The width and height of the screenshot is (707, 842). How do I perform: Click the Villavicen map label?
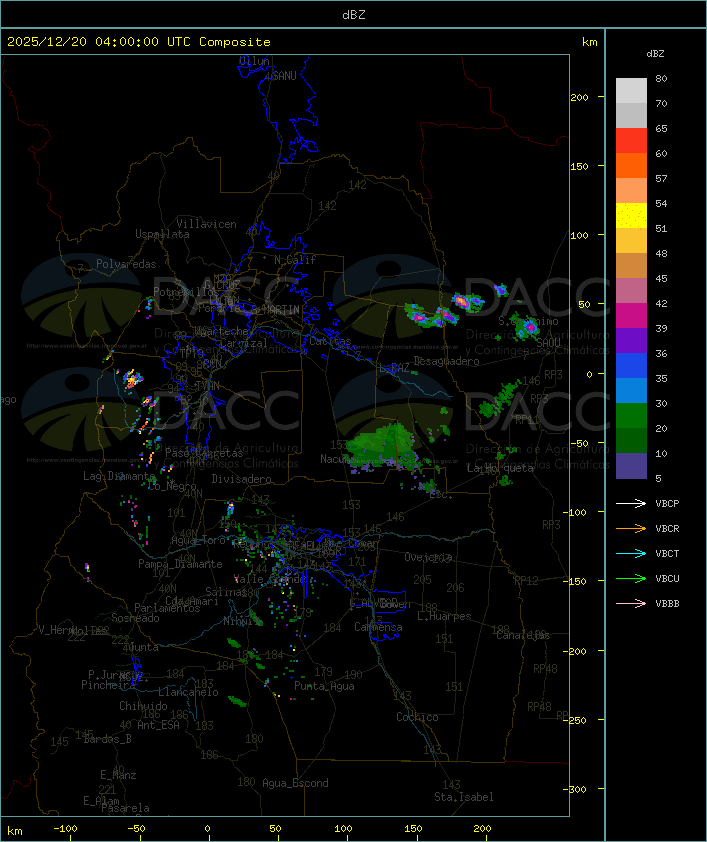207,224
